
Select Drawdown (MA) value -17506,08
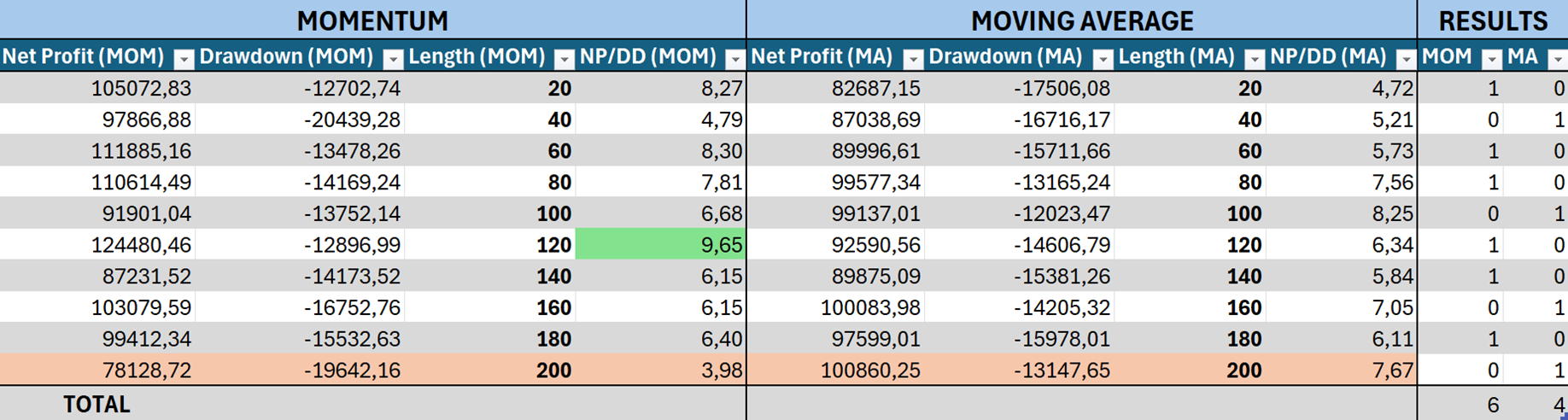(1019, 88)
